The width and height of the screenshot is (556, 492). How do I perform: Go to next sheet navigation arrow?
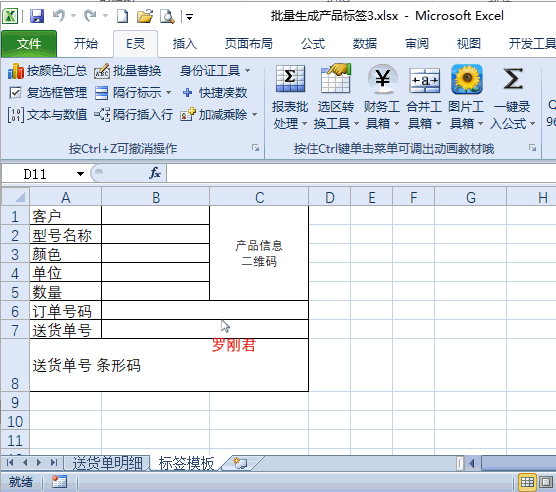[x=39, y=463]
